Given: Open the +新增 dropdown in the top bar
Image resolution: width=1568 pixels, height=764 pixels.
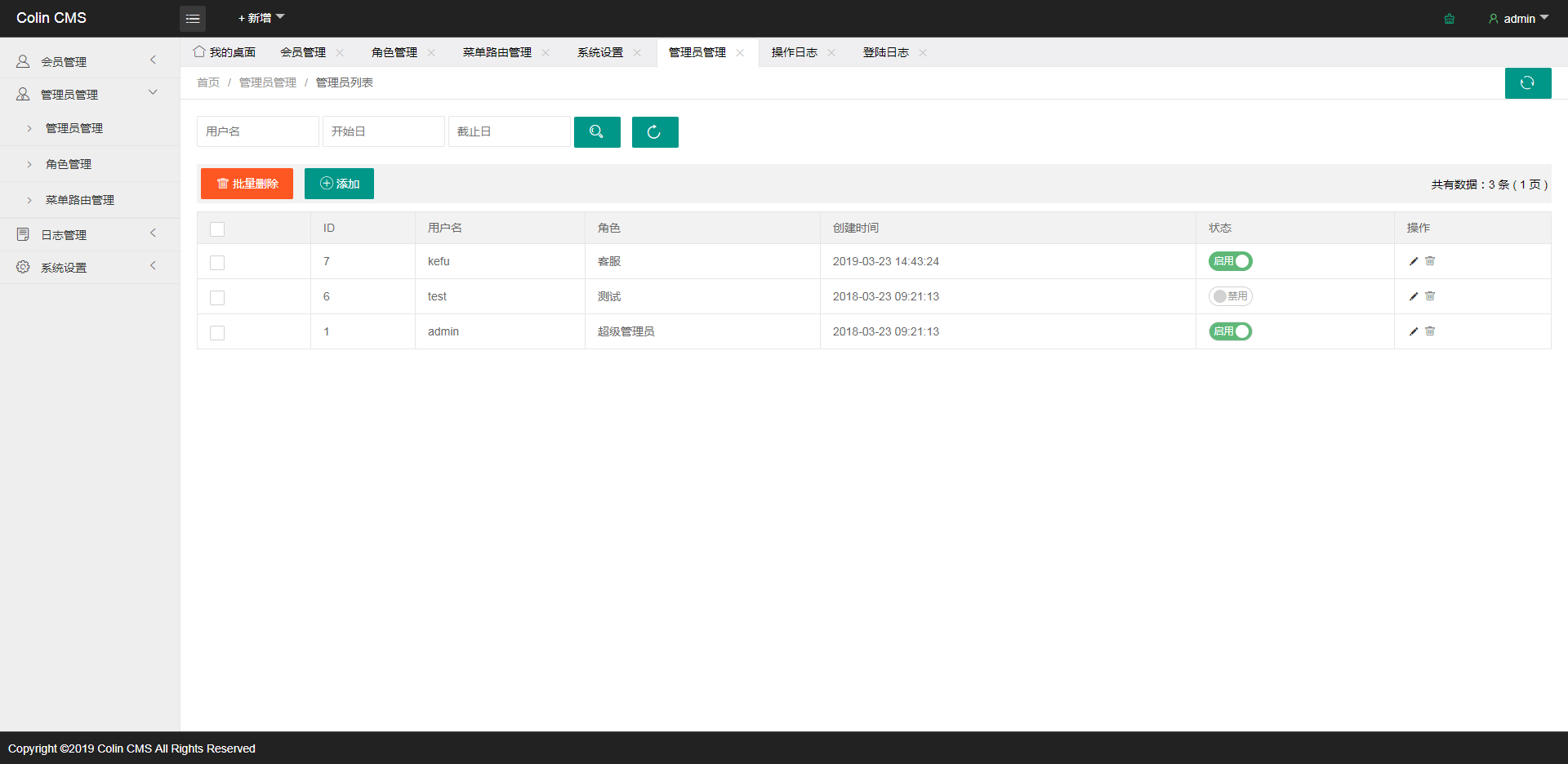Looking at the screenshot, I should 261,18.
